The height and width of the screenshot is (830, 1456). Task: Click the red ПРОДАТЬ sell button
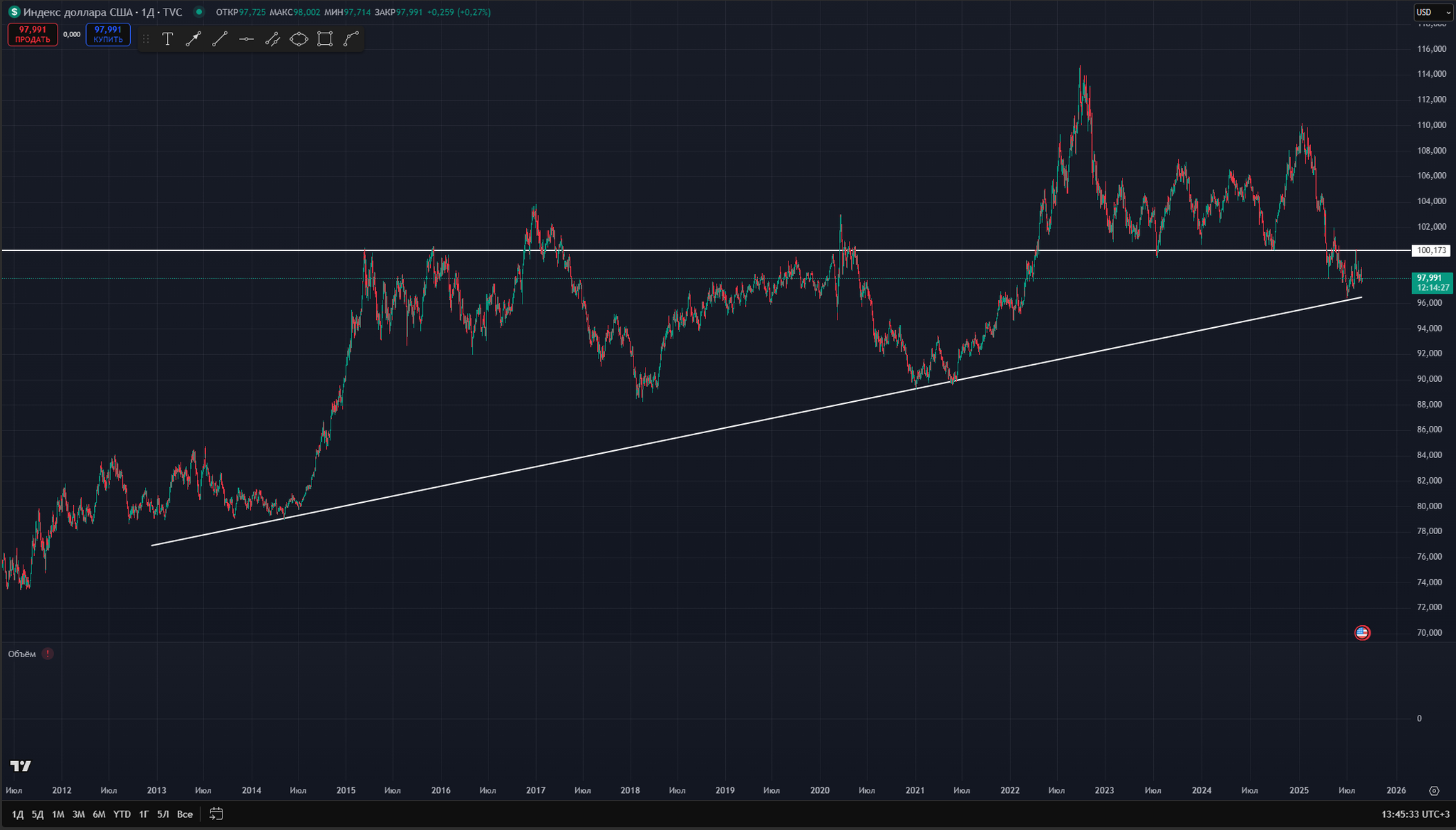(33, 34)
